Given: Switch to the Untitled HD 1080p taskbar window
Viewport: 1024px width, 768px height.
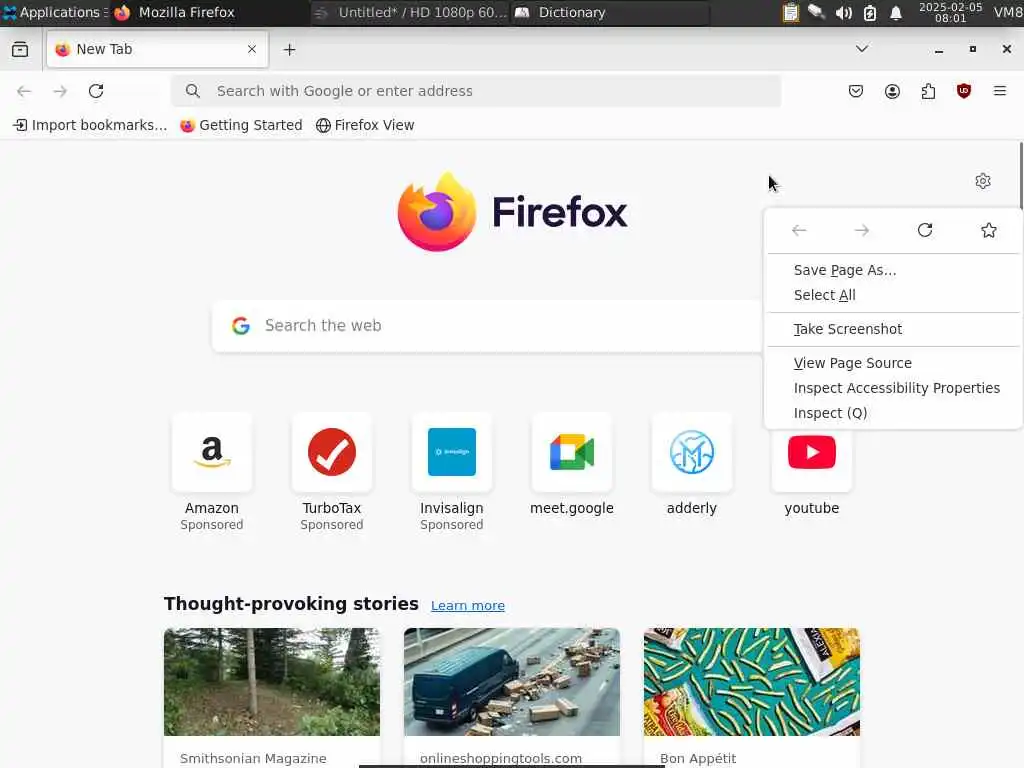Looking at the screenshot, I should [x=410, y=12].
